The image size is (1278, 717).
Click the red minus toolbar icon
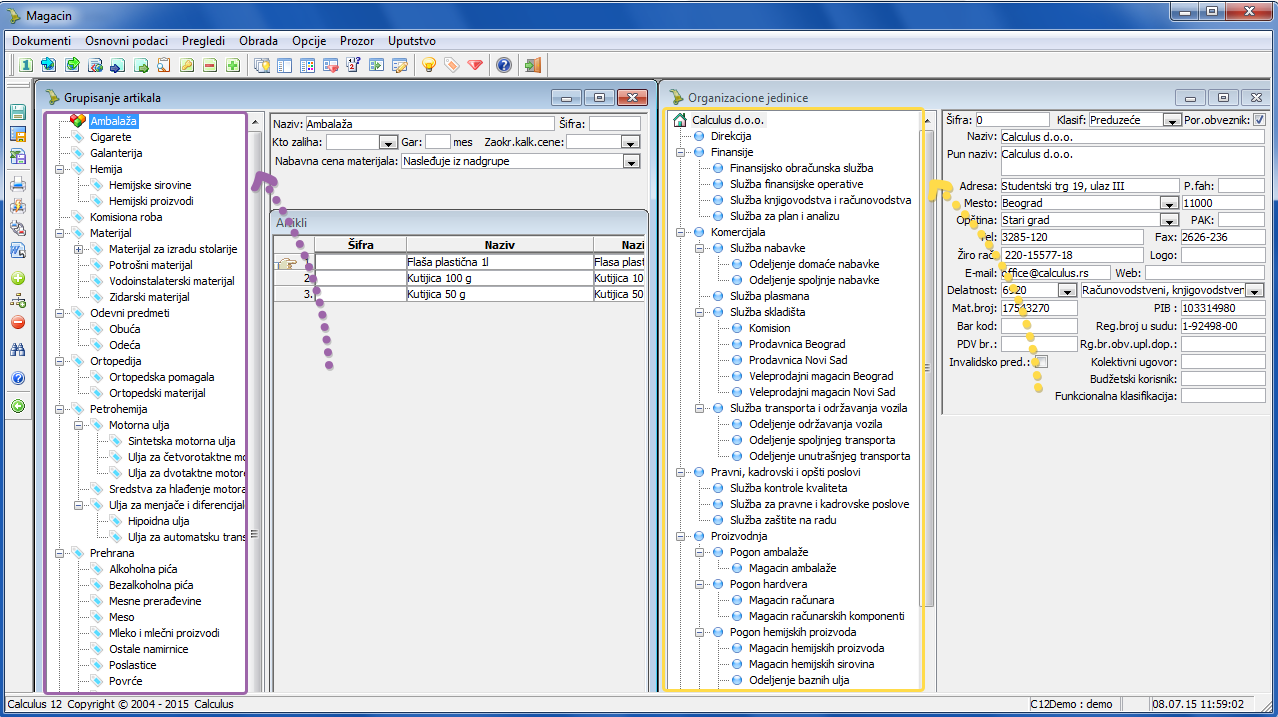pyautogui.click(x=210, y=65)
